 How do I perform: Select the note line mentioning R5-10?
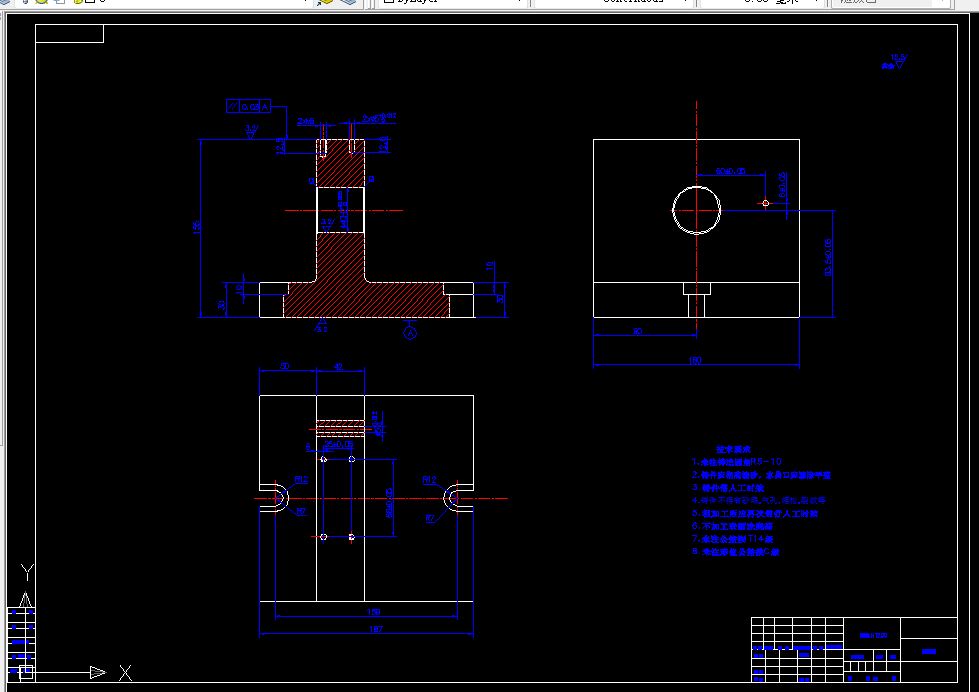click(737, 462)
